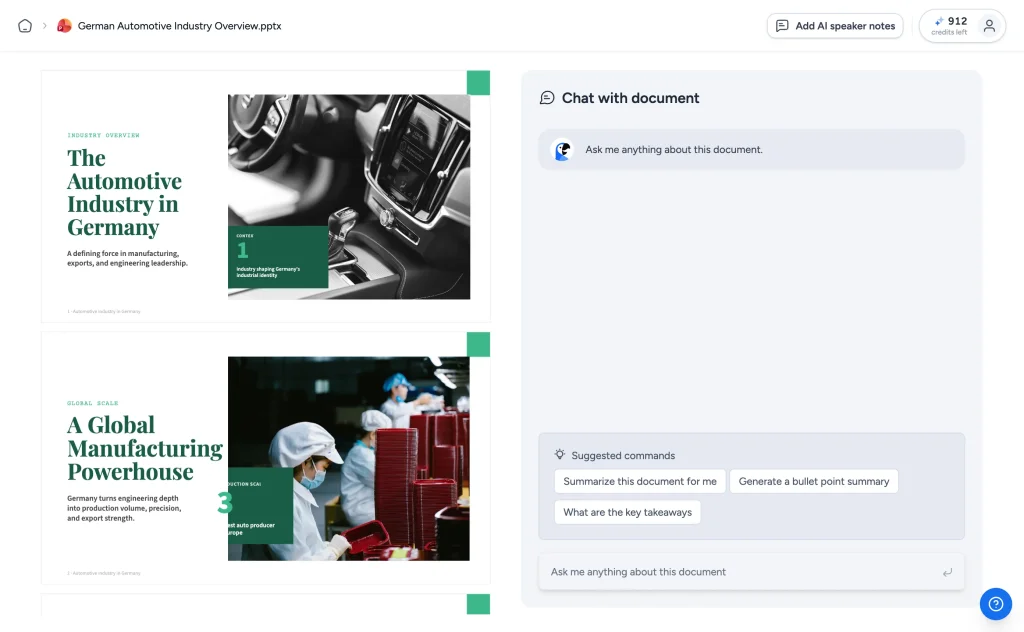Open the blue help question mark button

tap(995, 604)
